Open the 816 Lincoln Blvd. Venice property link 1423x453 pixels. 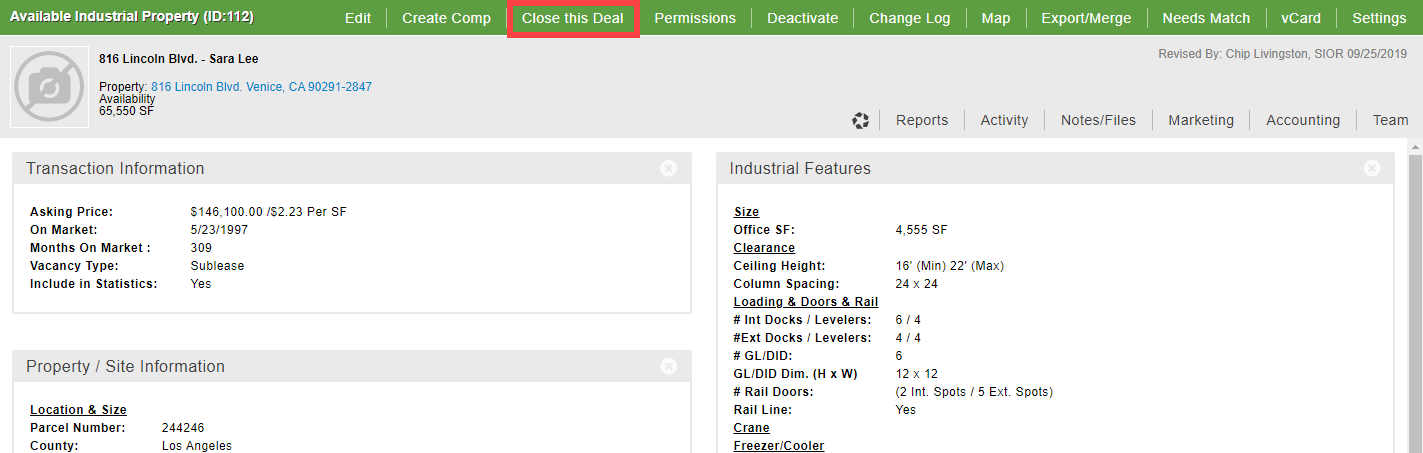[x=261, y=87]
